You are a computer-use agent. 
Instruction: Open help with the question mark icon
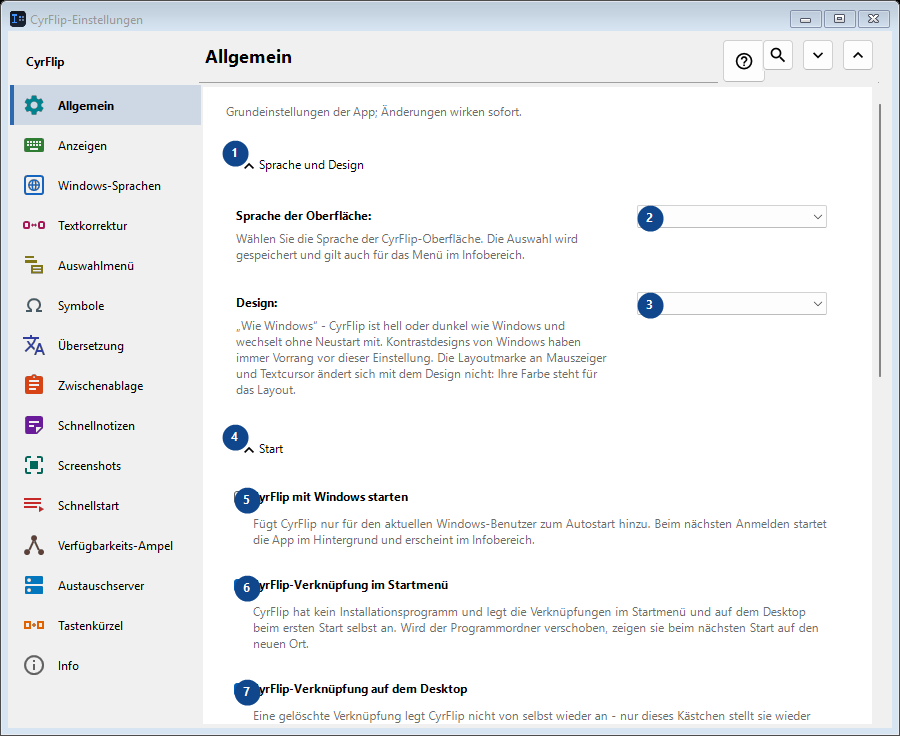744,61
